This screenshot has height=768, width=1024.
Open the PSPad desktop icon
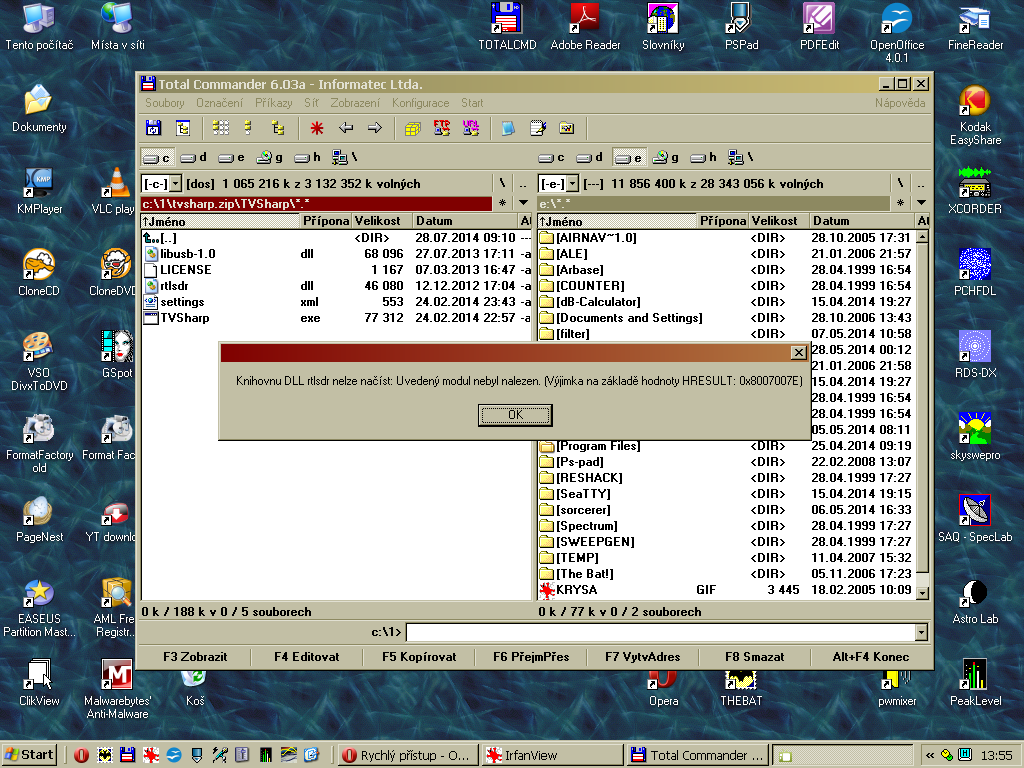[x=741, y=27]
